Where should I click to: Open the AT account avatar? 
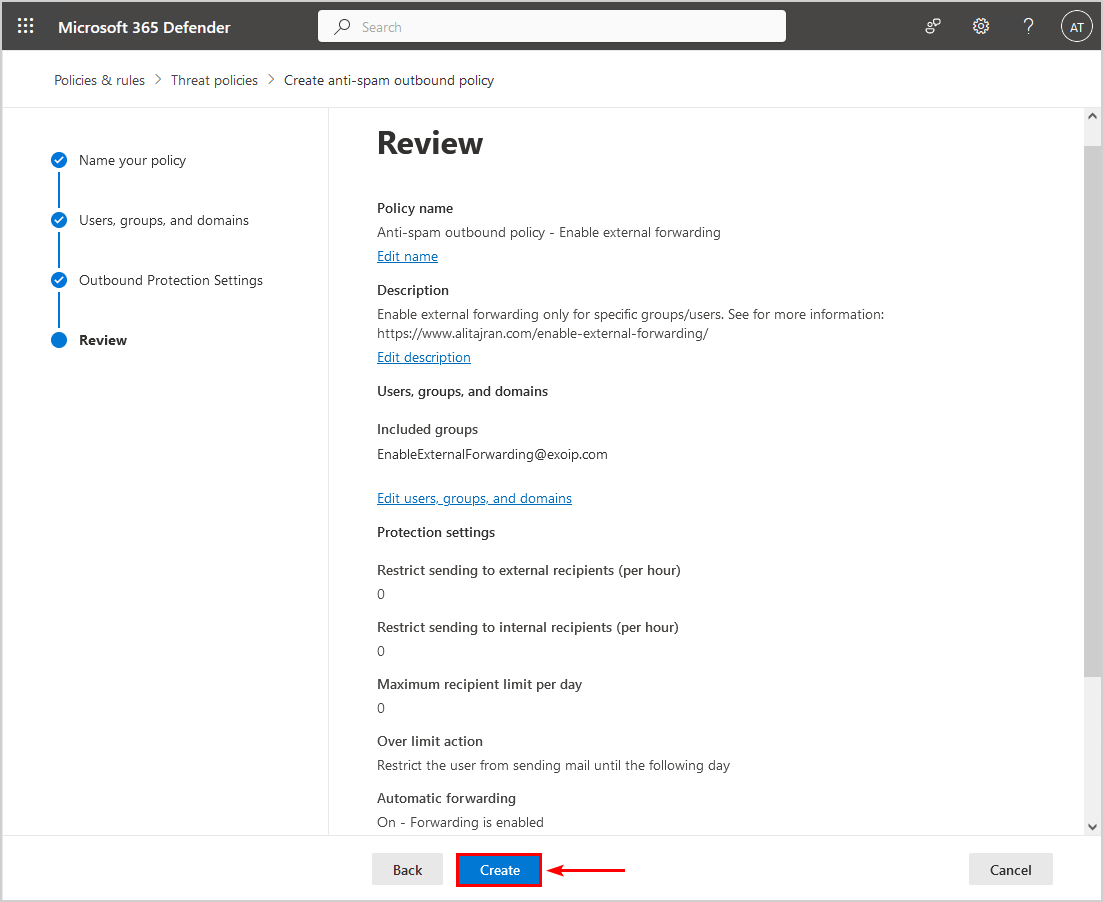(1076, 27)
